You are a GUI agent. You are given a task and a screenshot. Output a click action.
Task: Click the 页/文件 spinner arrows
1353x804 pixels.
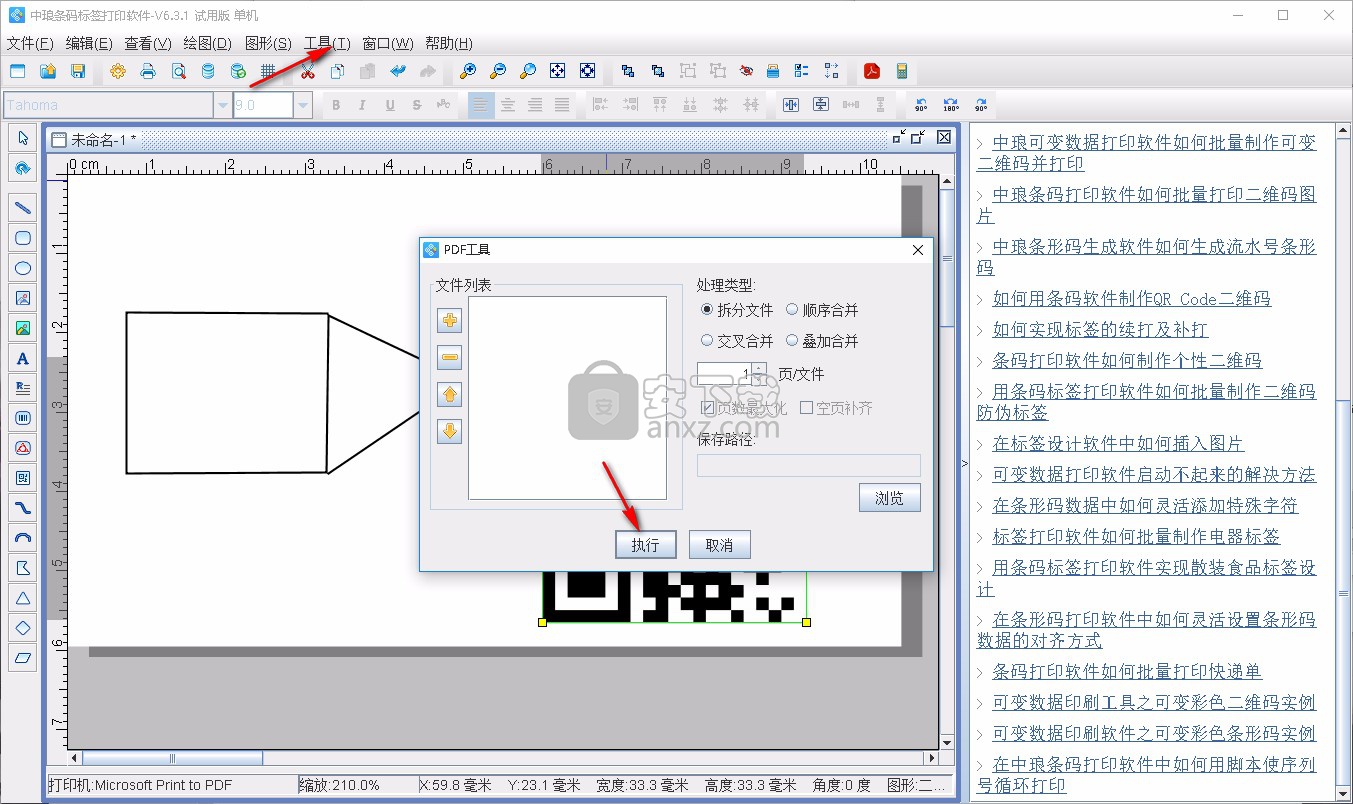(x=759, y=374)
